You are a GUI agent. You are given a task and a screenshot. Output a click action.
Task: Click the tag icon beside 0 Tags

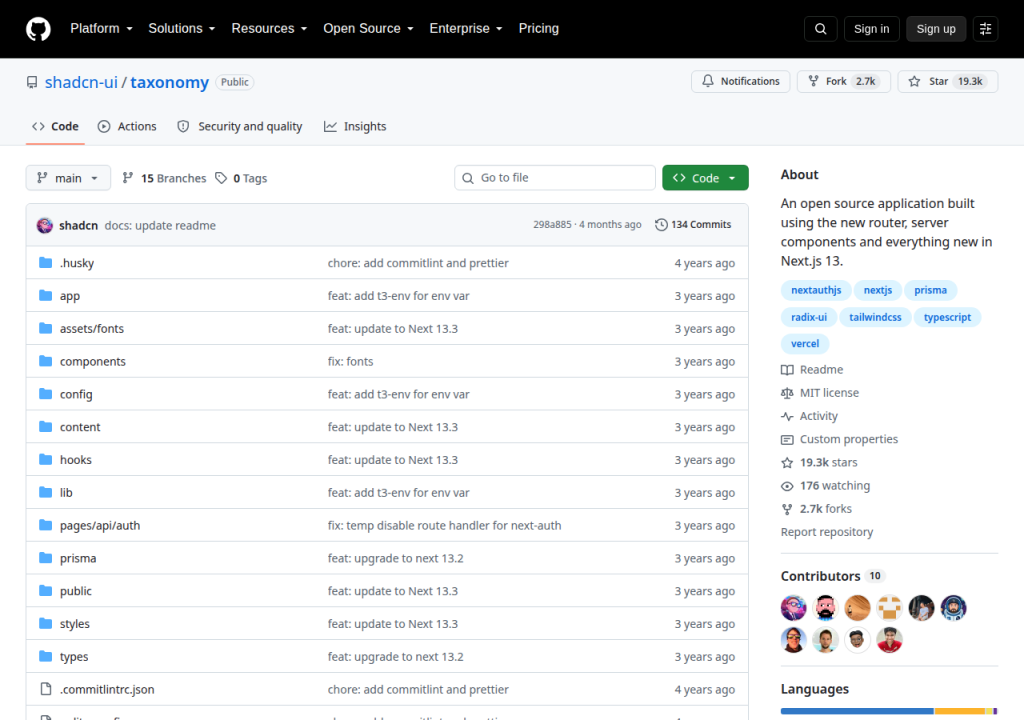click(x=221, y=178)
